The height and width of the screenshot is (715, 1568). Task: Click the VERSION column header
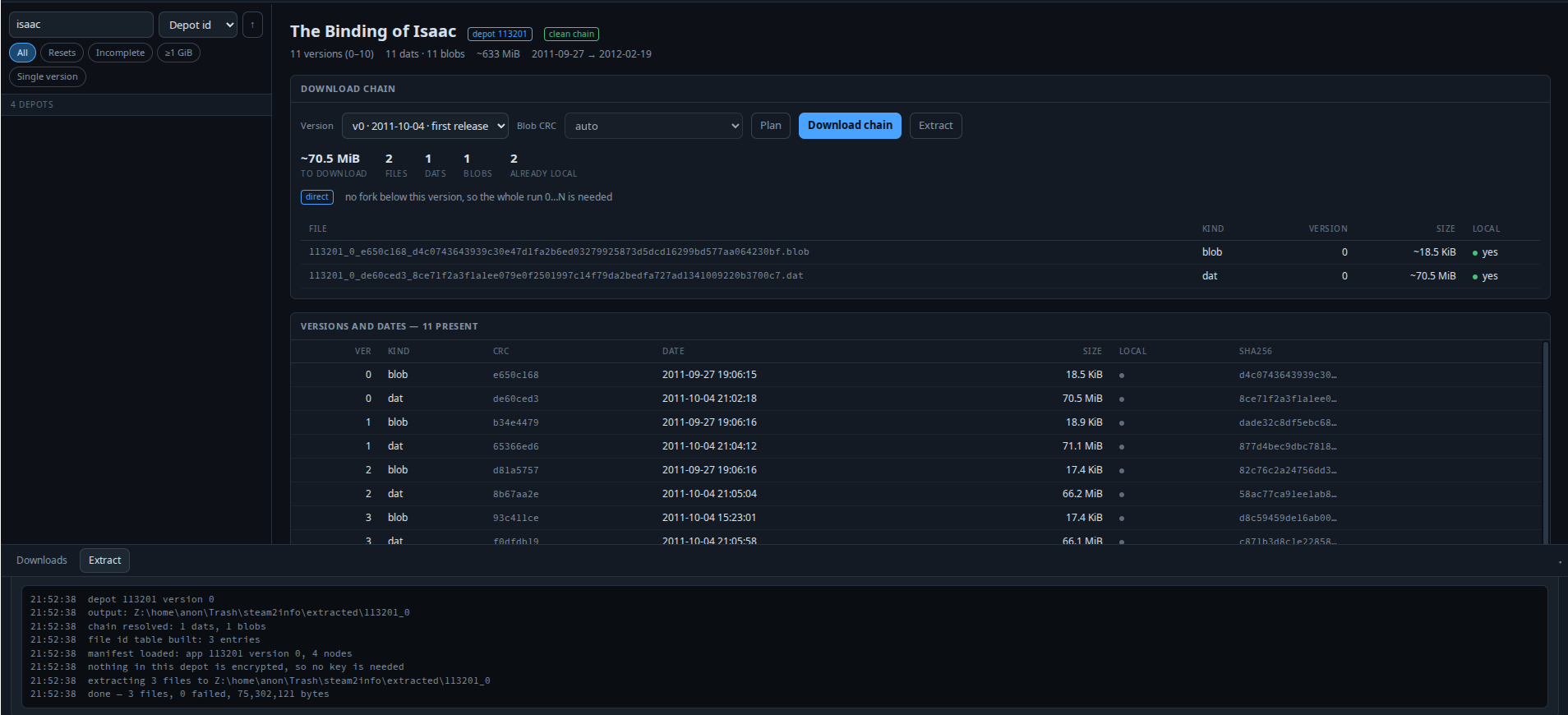(1328, 229)
